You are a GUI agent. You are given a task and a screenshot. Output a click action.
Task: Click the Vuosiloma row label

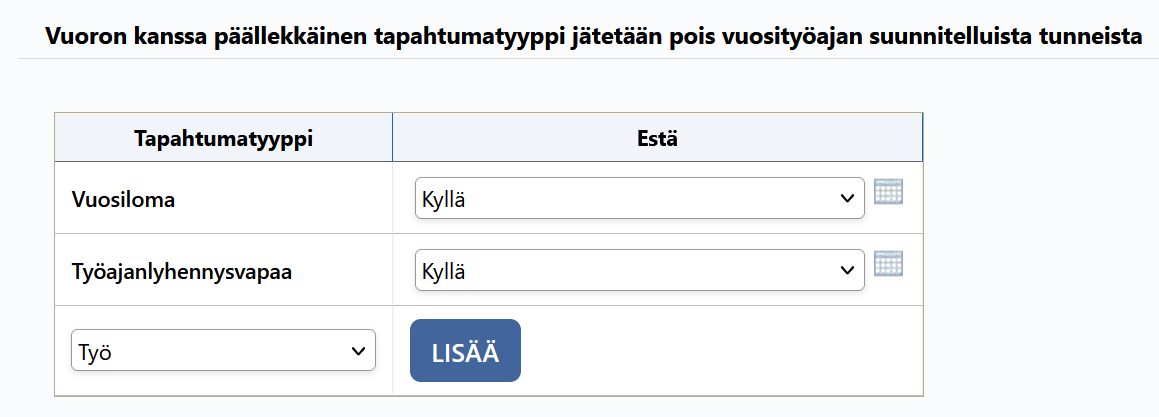(x=123, y=200)
